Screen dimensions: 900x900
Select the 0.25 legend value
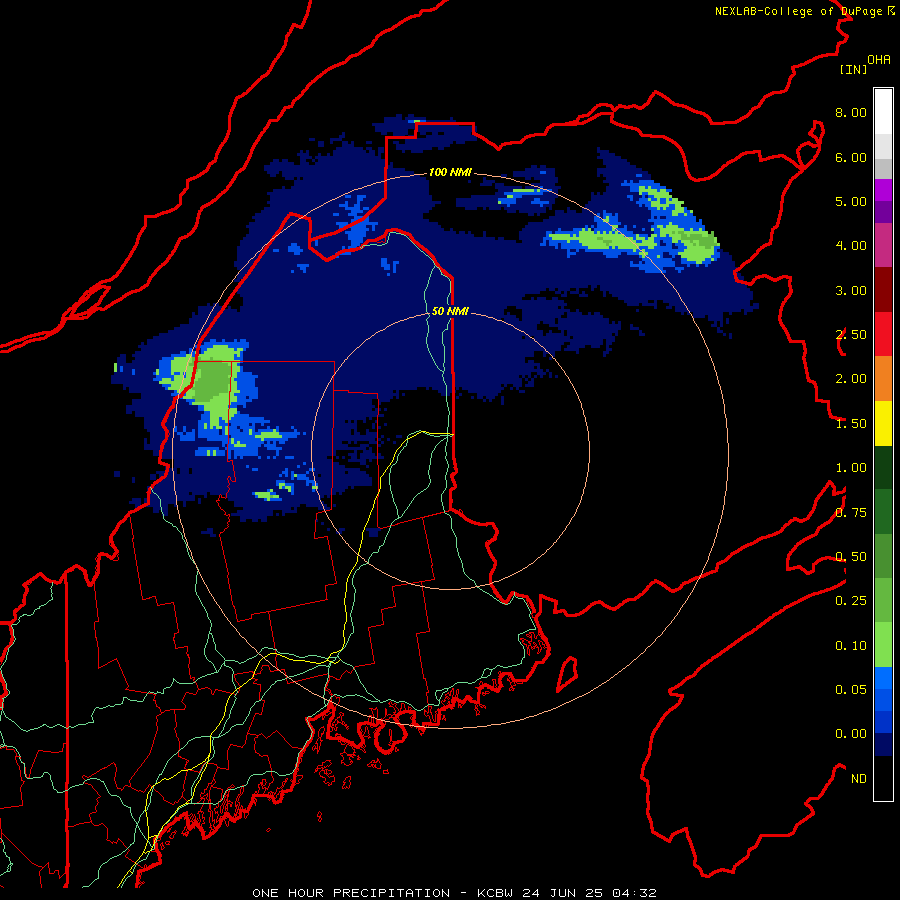(x=851, y=601)
